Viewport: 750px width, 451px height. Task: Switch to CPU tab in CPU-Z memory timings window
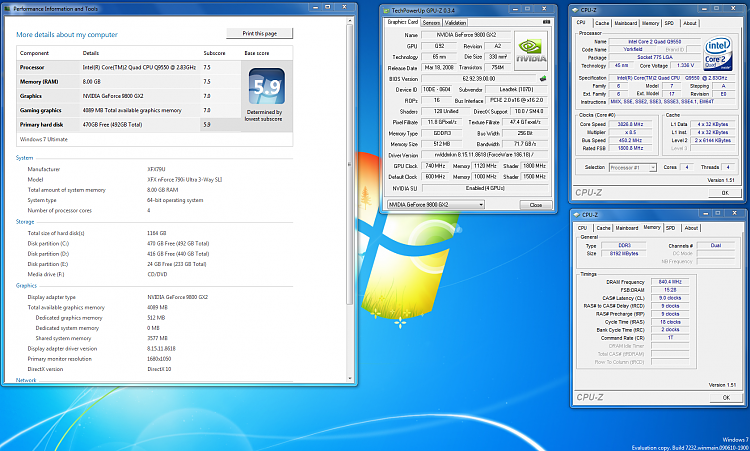click(582, 228)
